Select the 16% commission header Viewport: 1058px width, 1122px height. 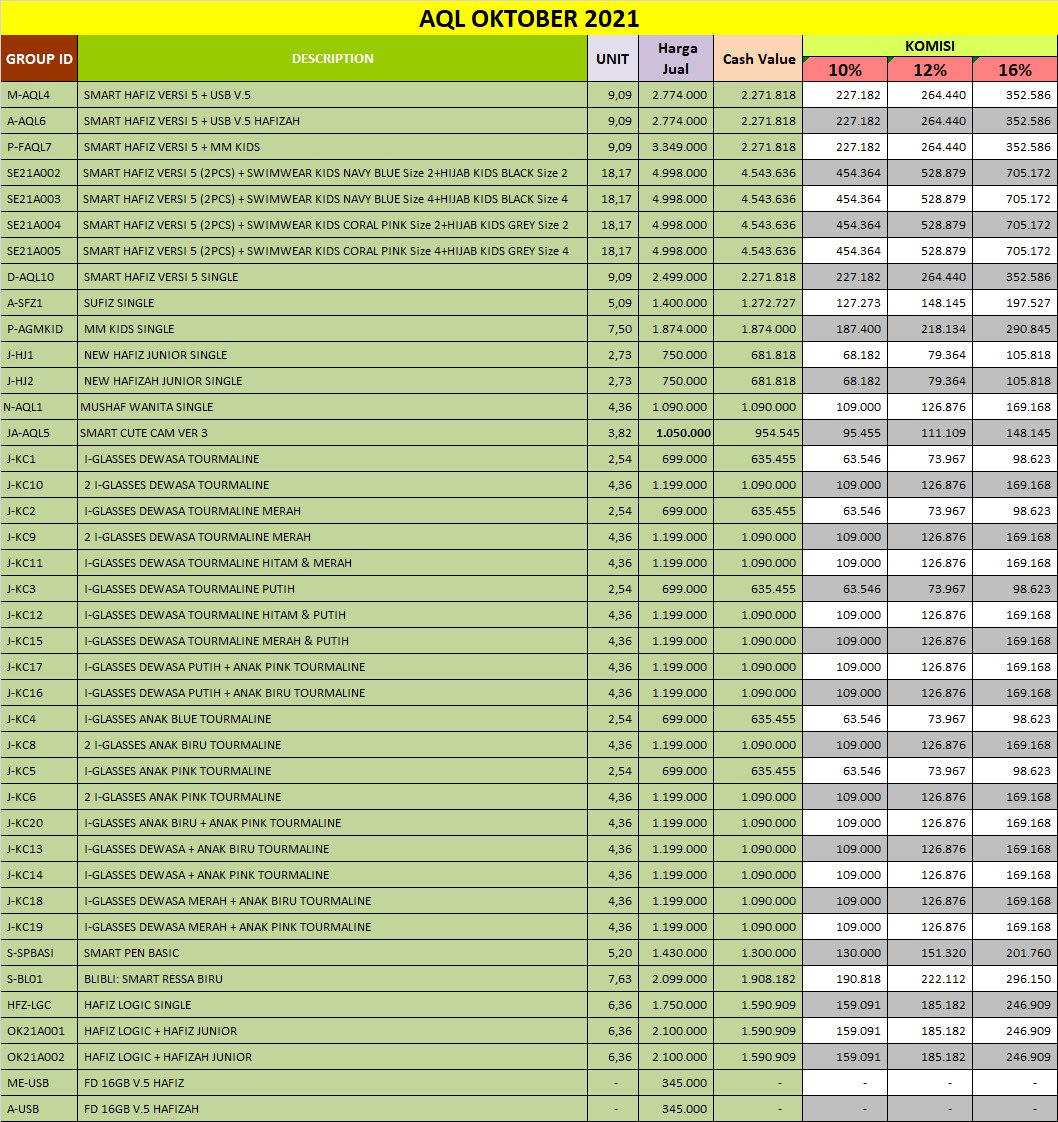pos(1014,70)
